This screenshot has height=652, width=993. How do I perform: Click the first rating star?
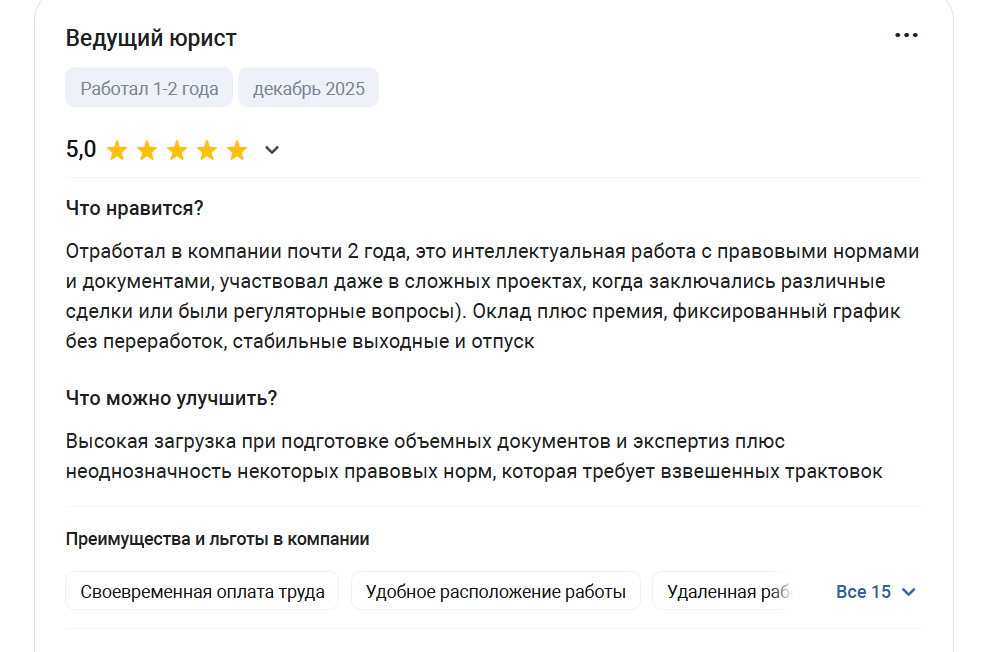coord(117,151)
